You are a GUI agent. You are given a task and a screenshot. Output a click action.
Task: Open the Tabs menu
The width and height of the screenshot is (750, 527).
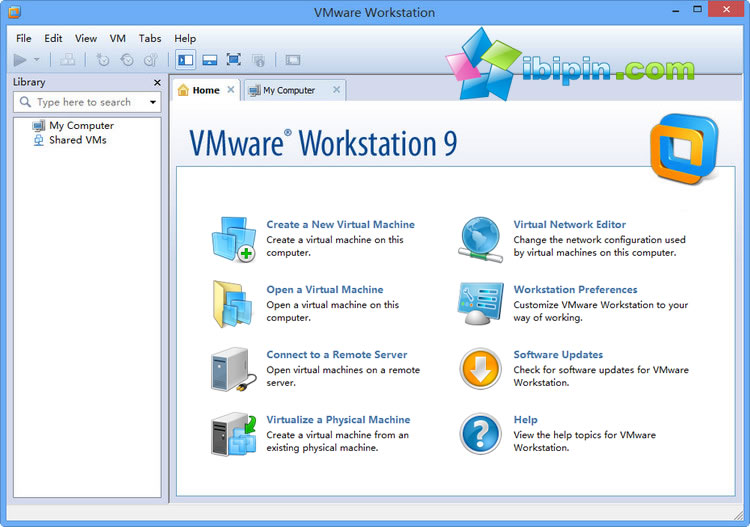(x=150, y=38)
